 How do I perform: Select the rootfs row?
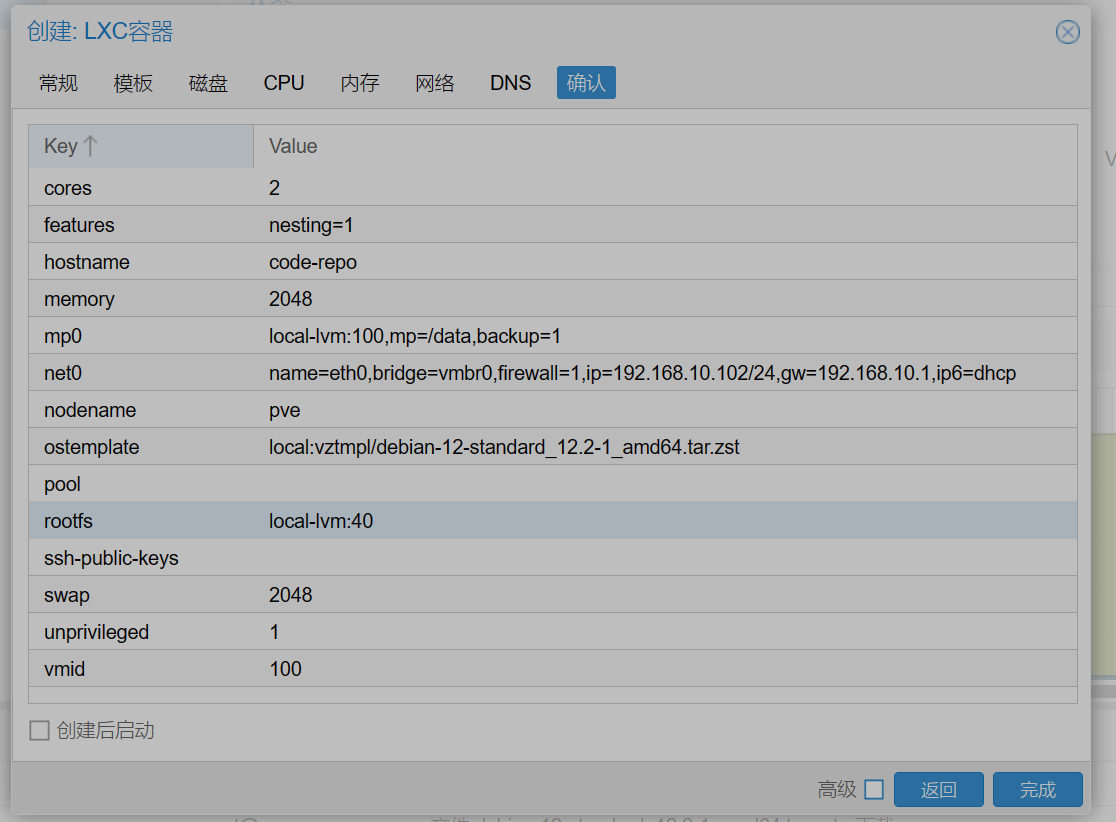click(x=552, y=520)
